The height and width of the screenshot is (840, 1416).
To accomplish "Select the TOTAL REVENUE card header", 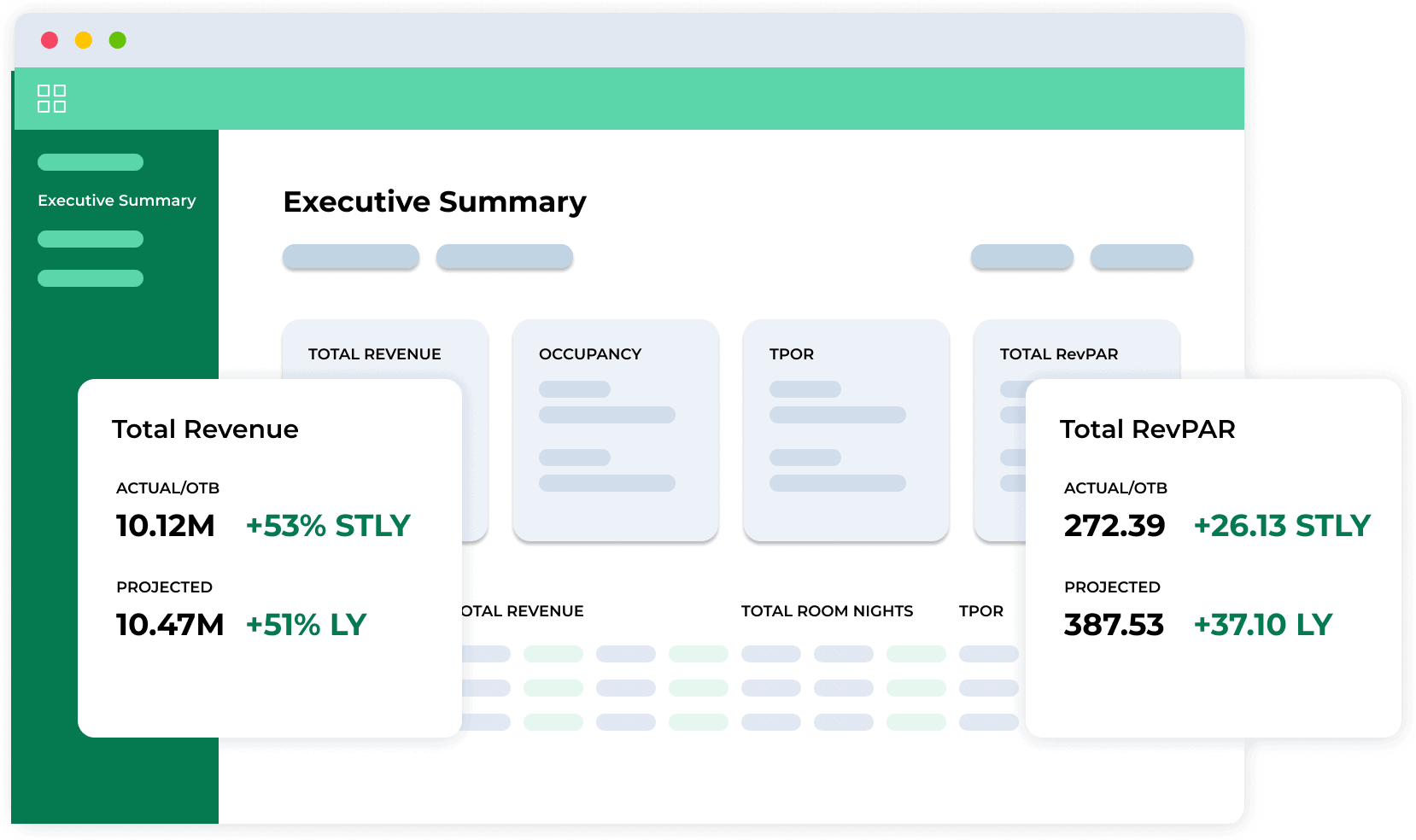I will click(x=374, y=354).
